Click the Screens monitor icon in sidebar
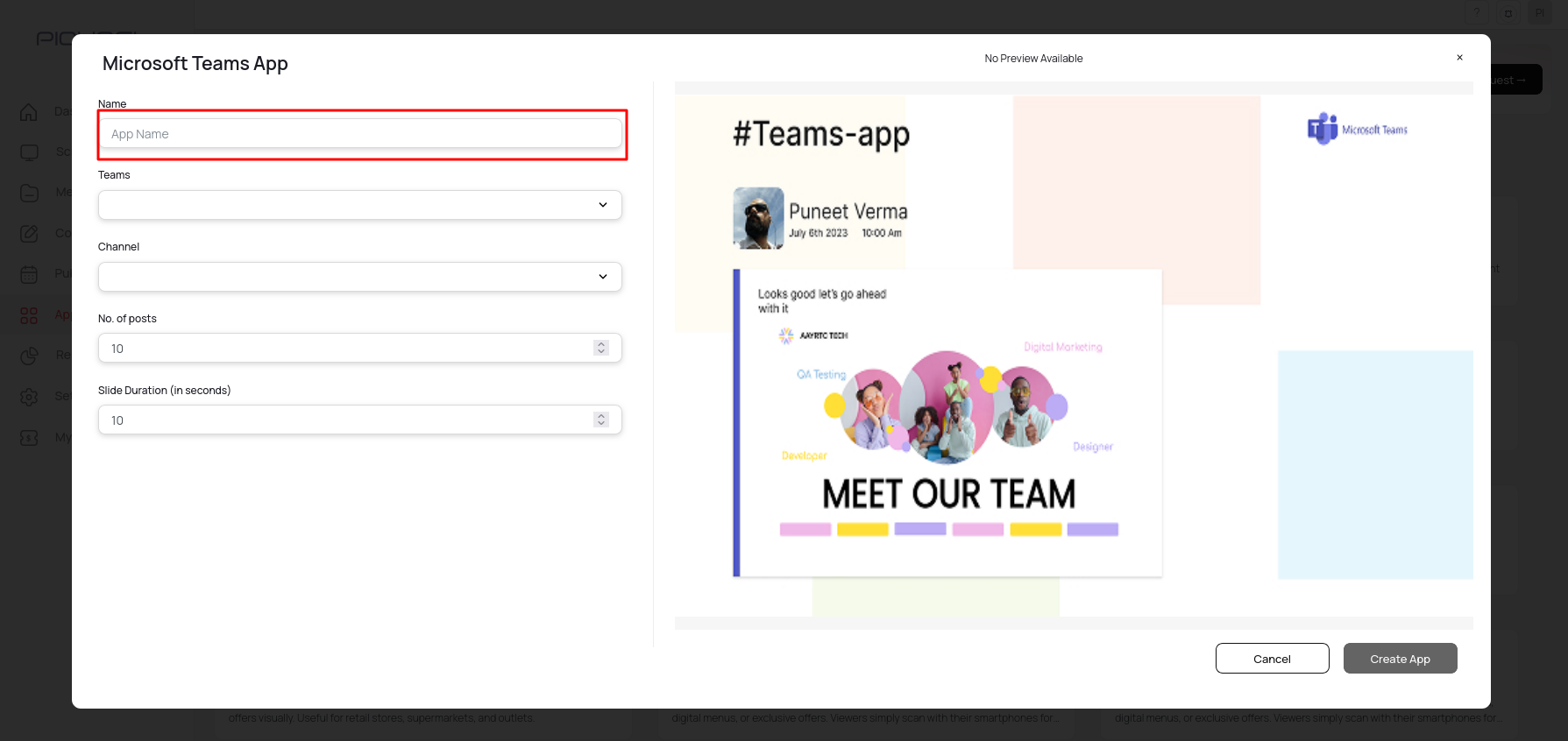Viewport: 1568px width, 741px height. (x=29, y=152)
